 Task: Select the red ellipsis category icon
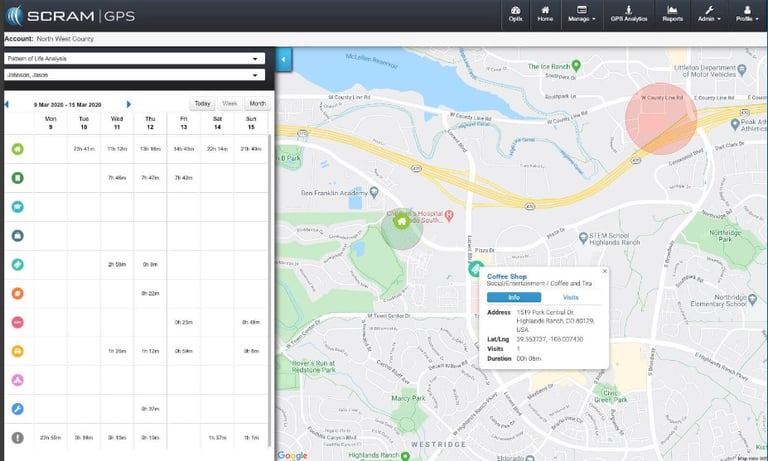(x=18, y=322)
